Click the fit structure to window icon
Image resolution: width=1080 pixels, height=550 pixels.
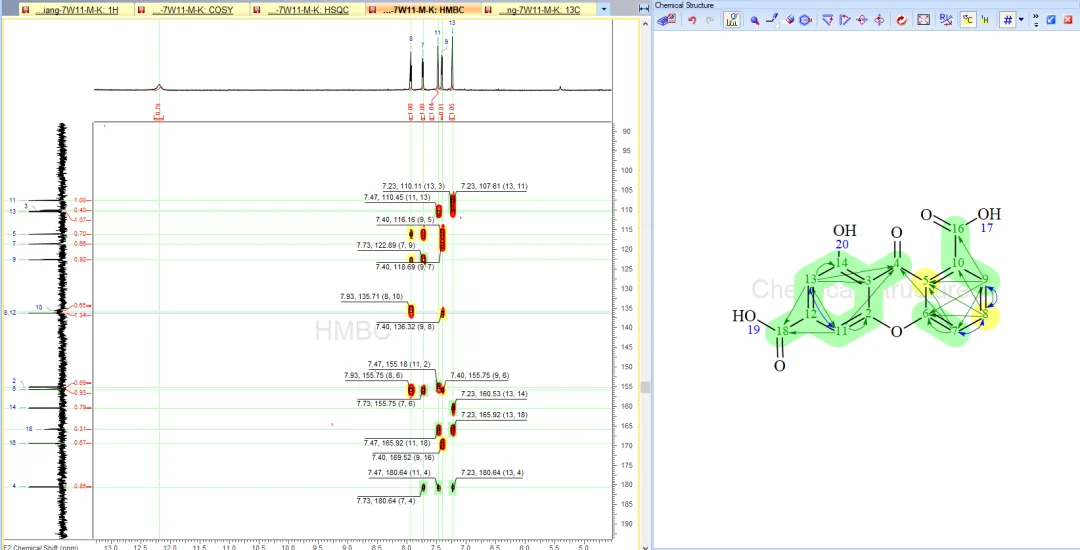coord(924,20)
